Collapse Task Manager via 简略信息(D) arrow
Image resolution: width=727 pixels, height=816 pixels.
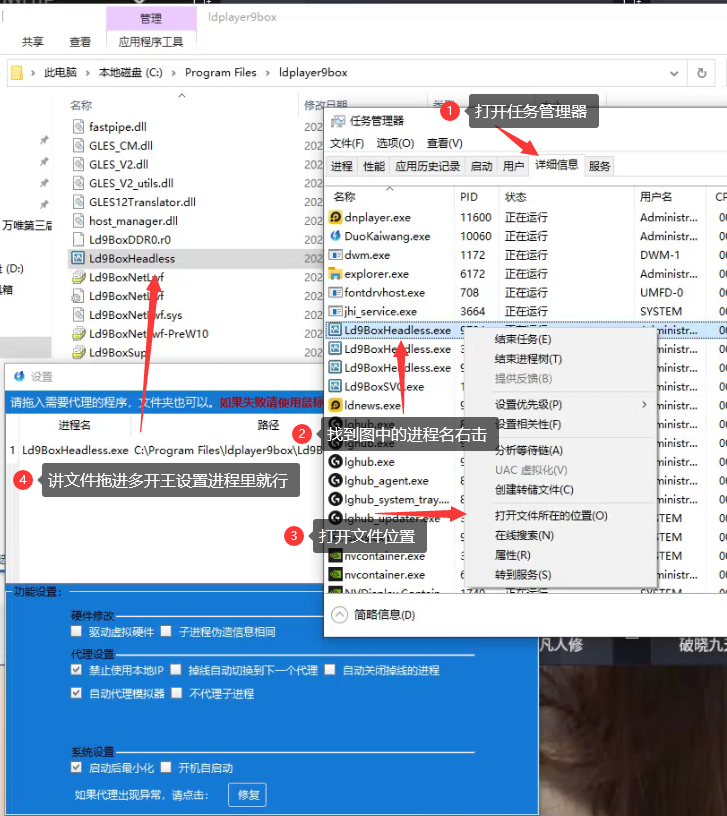339,615
